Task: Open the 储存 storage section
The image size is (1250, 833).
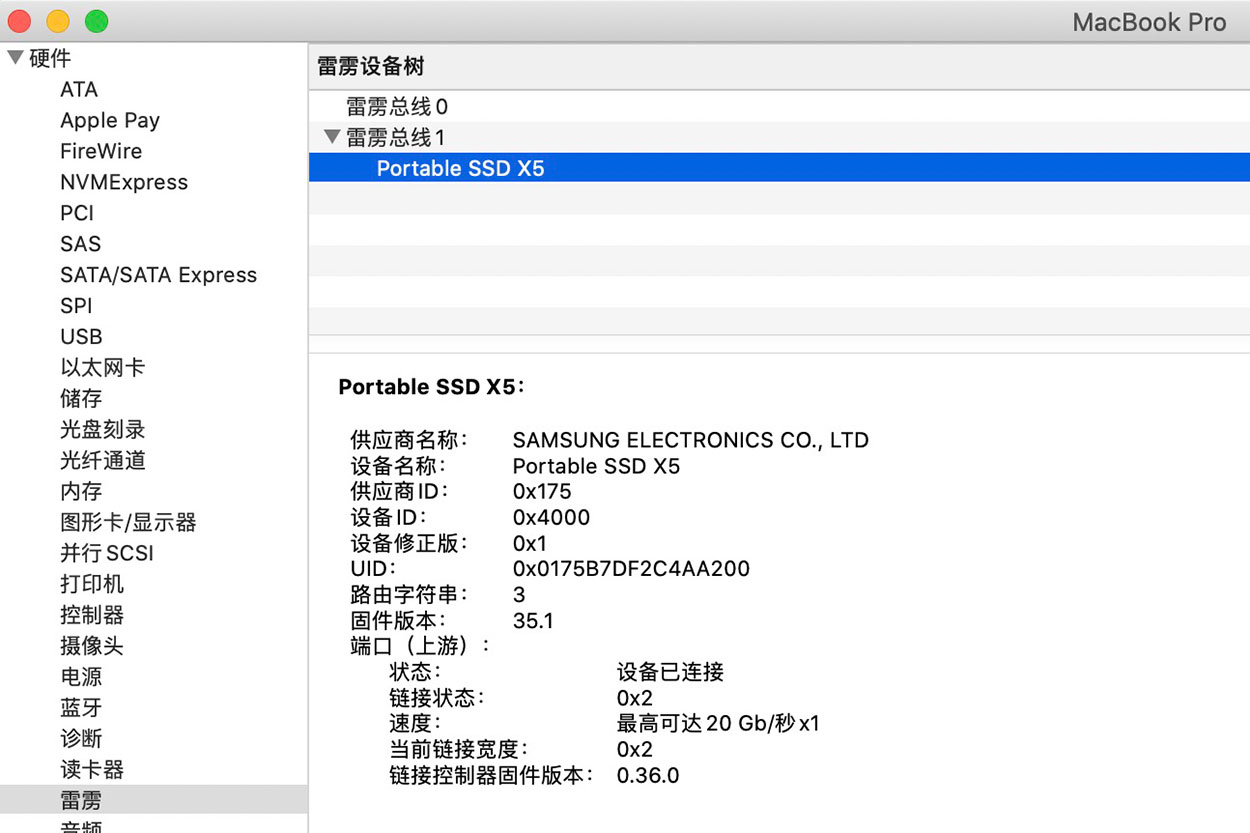Action: tap(81, 399)
